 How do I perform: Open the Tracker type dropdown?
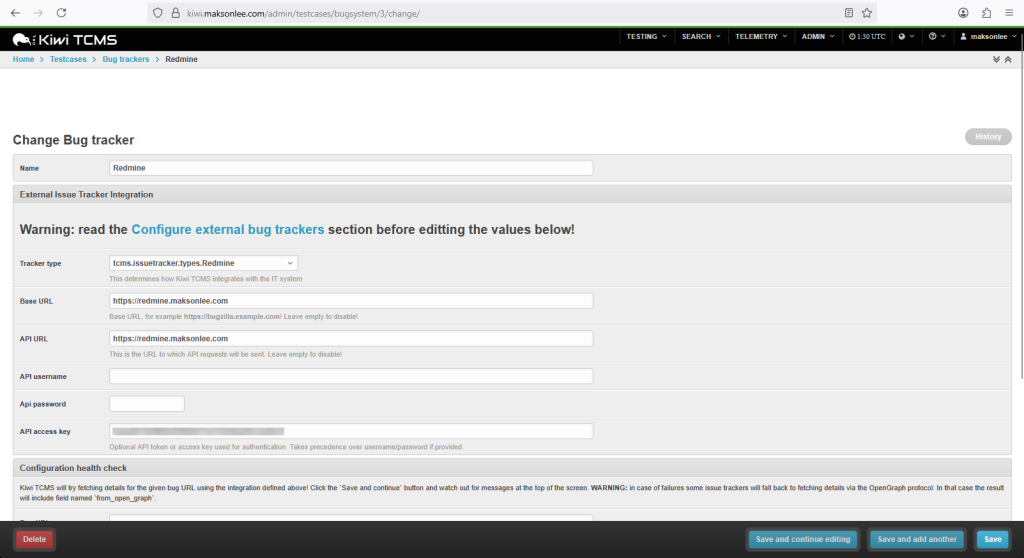pos(203,263)
